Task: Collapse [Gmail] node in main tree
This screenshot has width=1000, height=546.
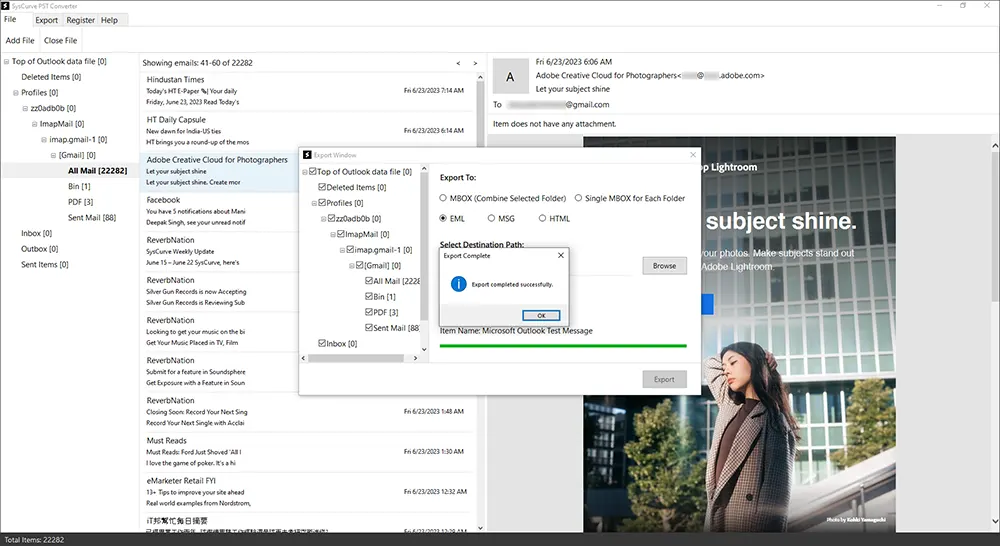Action: tap(54, 156)
